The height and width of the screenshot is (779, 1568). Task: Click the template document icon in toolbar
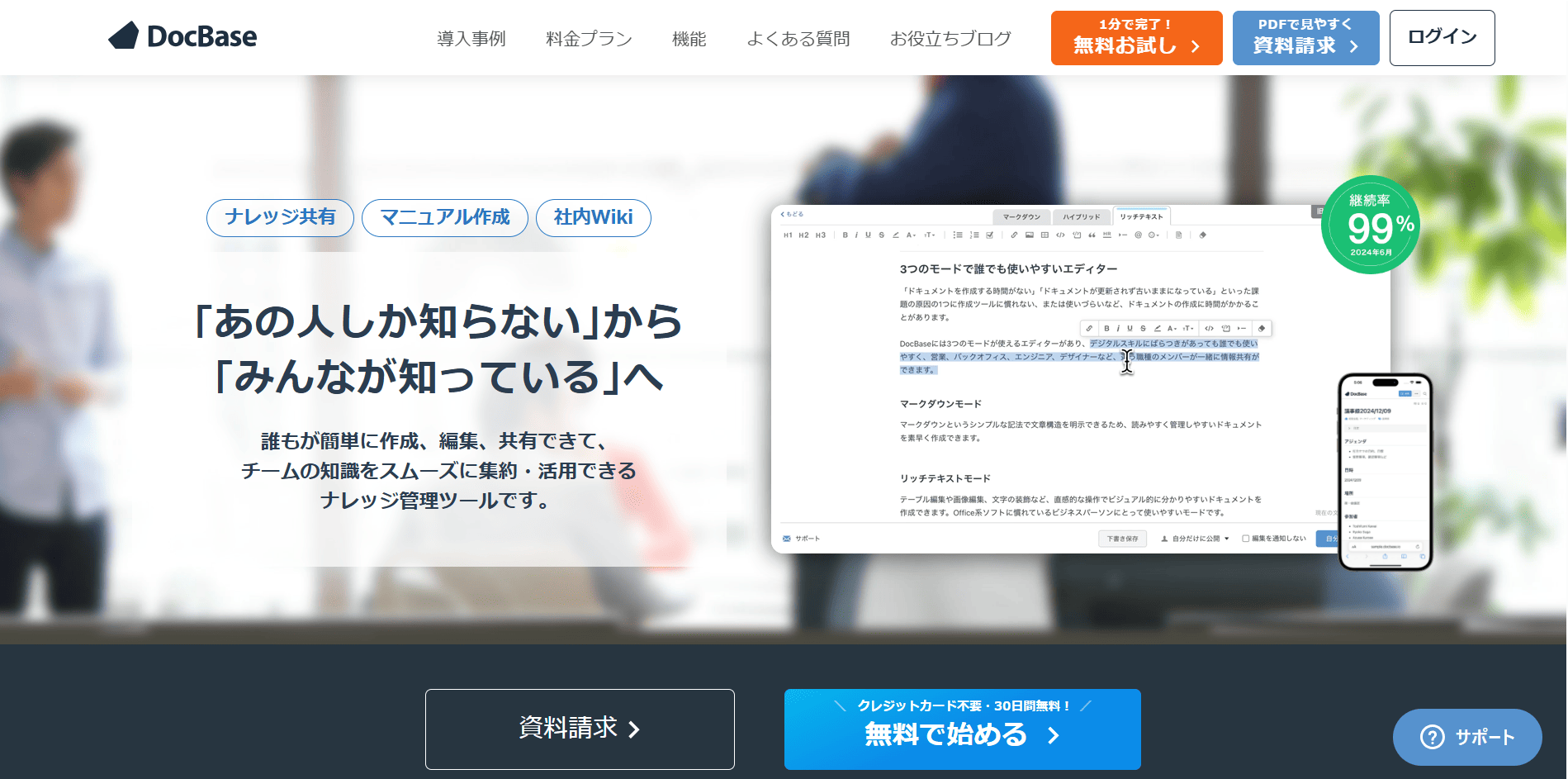click(x=1178, y=235)
